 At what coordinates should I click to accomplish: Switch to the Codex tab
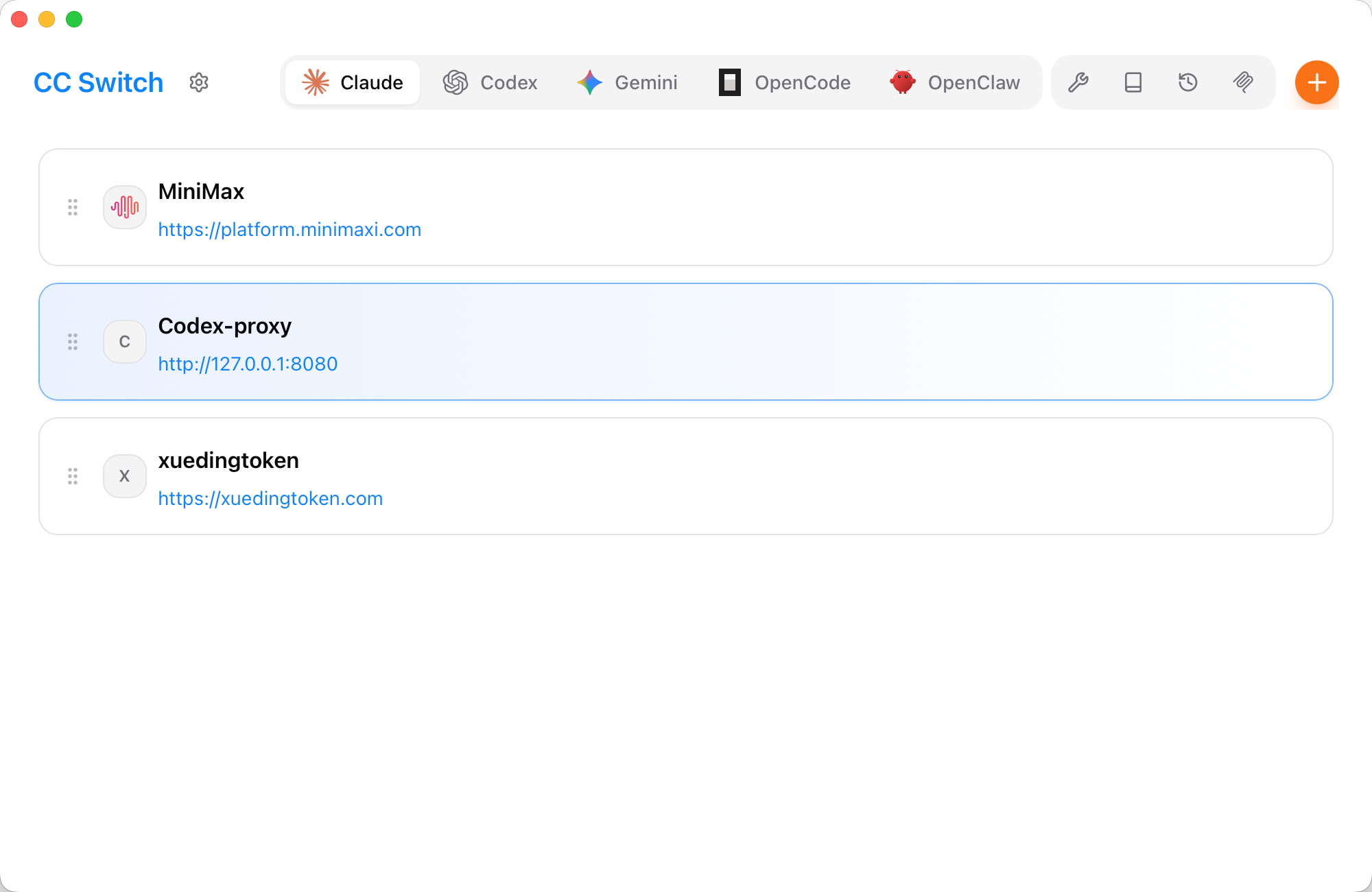pyautogui.click(x=490, y=82)
